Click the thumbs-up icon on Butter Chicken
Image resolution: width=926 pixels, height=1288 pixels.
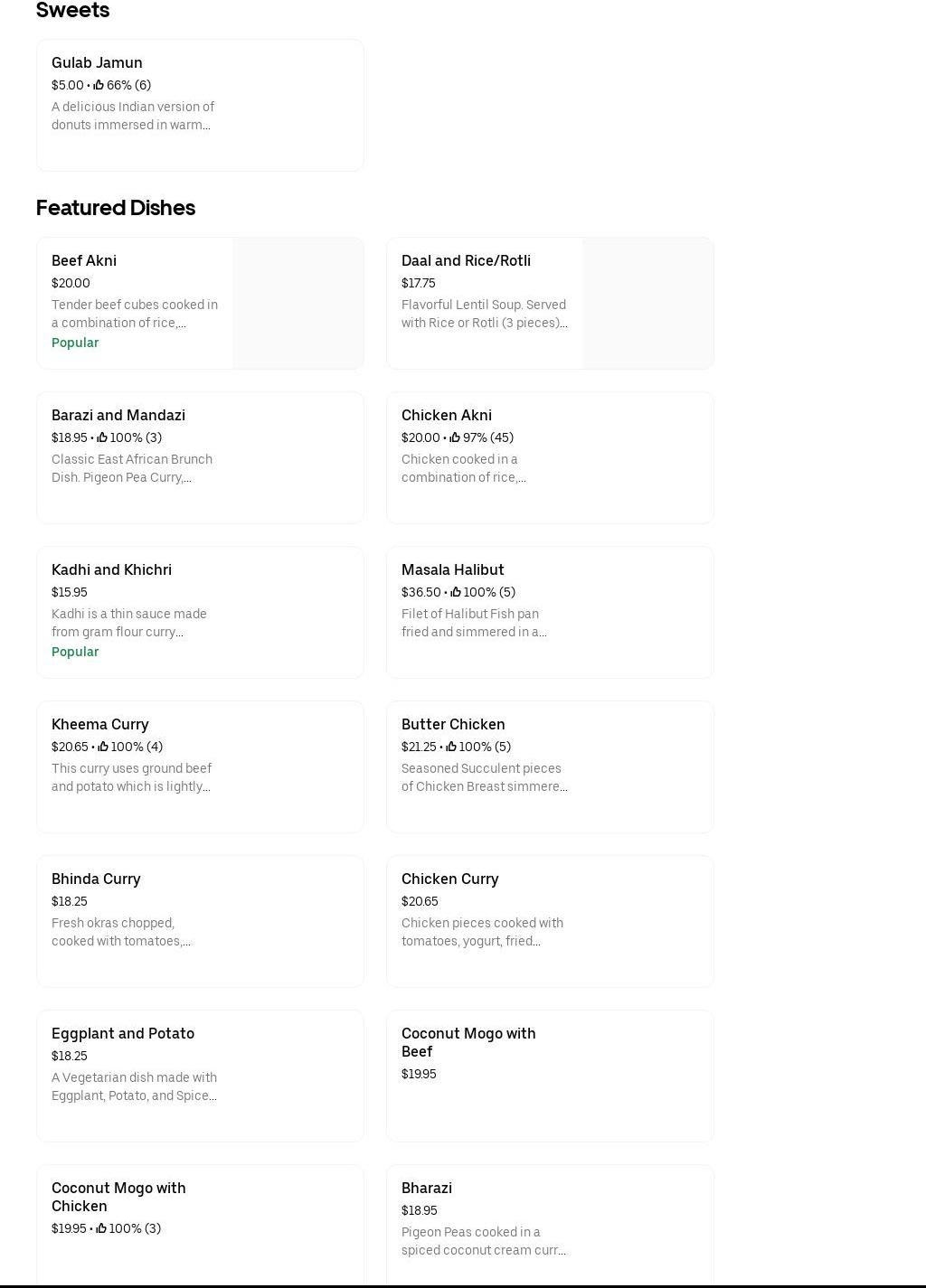(x=451, y=747)
